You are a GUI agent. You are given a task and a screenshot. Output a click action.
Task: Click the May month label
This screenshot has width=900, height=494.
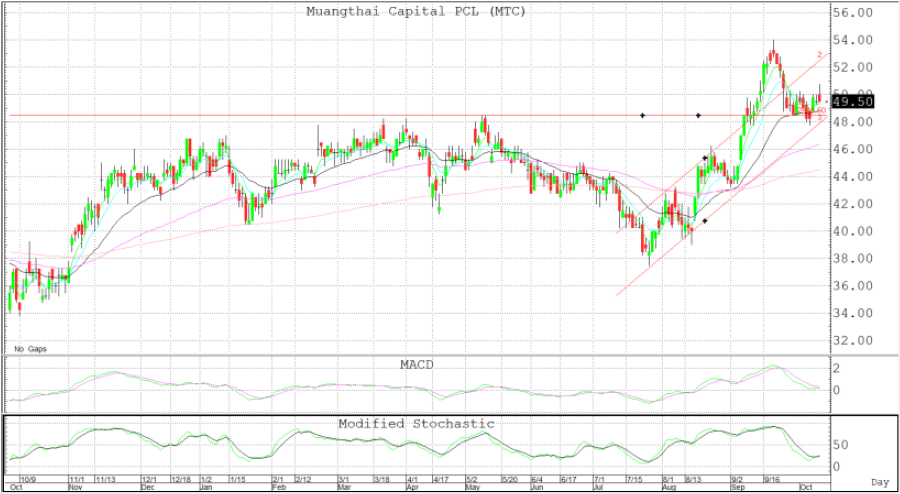[473, 486]
